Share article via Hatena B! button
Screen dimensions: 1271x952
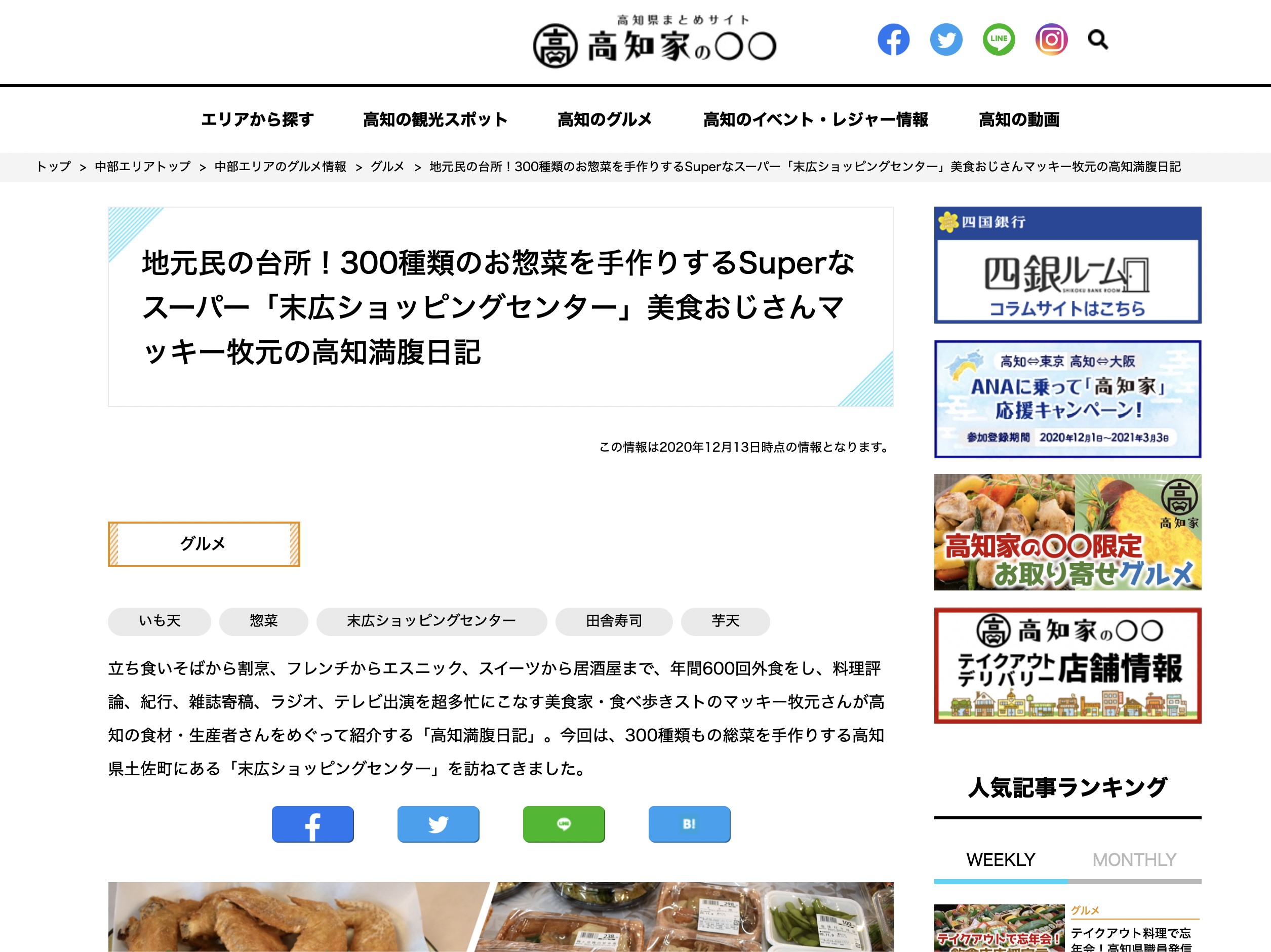[689, 824]
